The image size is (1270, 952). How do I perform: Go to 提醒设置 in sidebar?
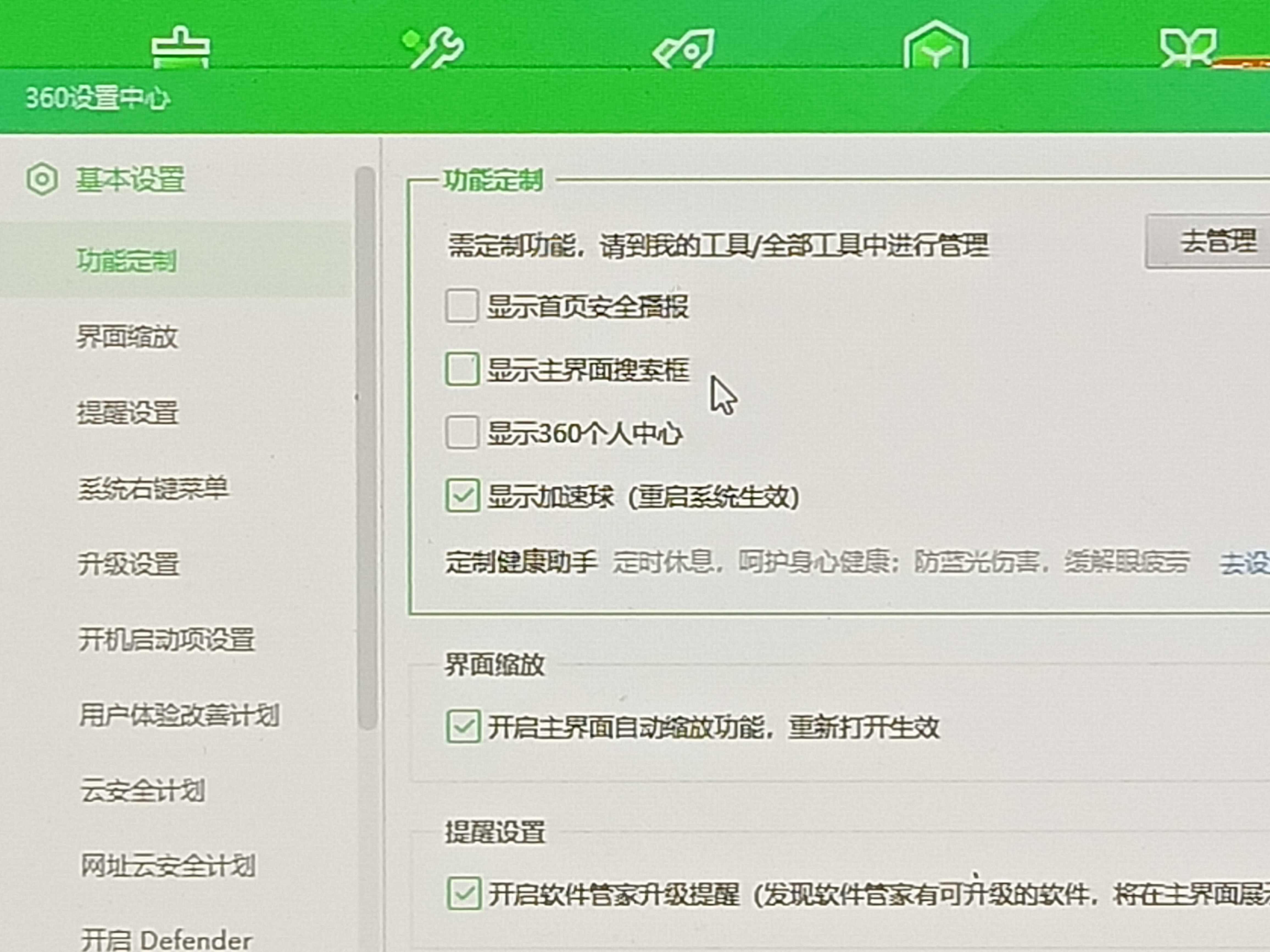click(x=128, y=413)
